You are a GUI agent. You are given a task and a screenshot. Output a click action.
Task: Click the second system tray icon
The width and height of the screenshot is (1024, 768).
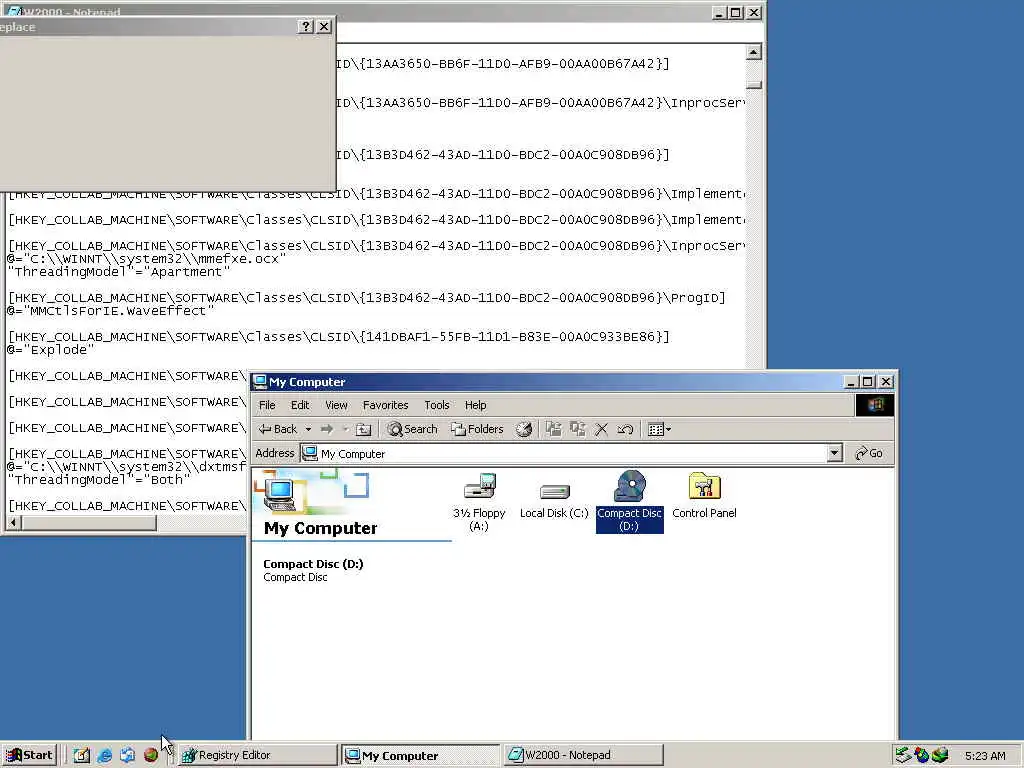tap(921, 755)
